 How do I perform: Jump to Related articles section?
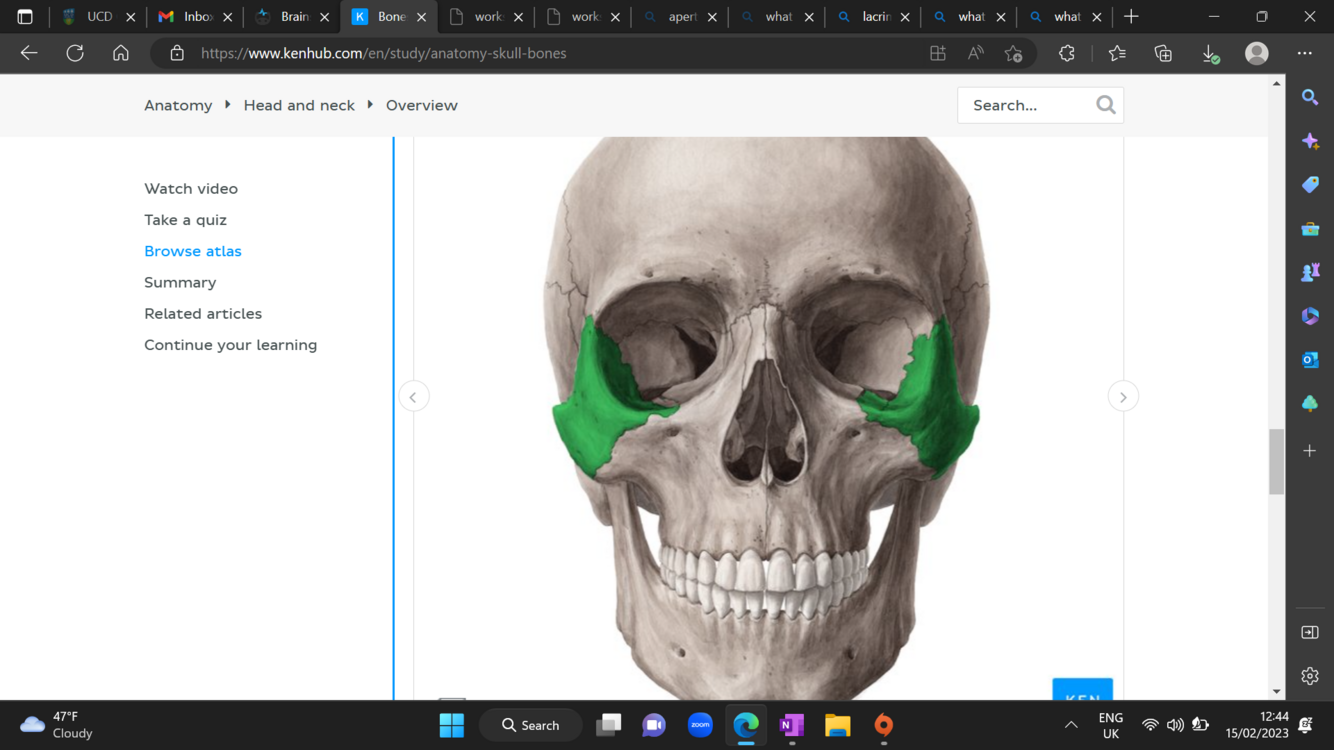[203, 314]
